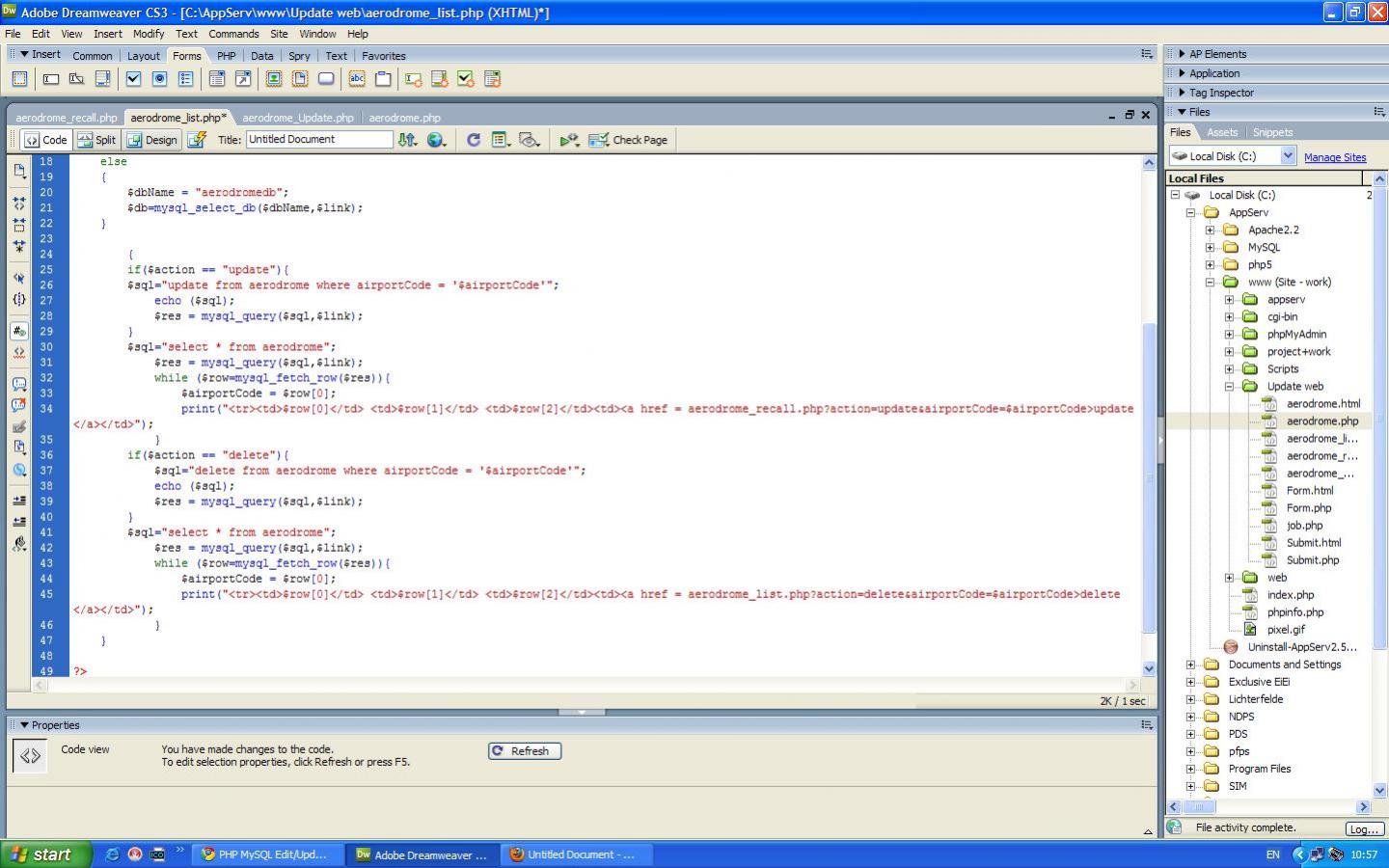Collapse the Properties panel
The image size is (1389, 868).
click(24, 725)
